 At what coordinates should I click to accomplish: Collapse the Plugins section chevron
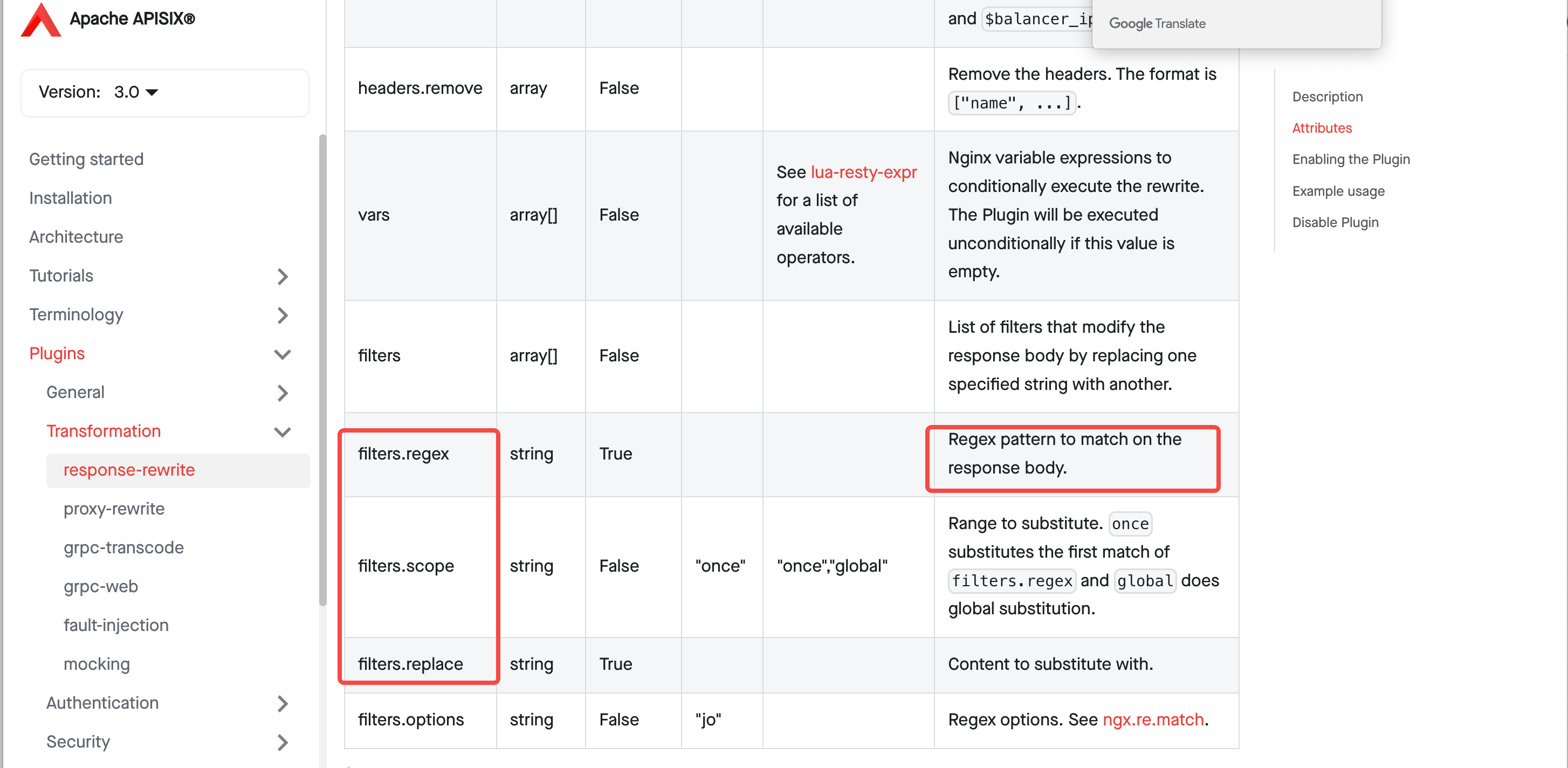[x=282, y=354]
